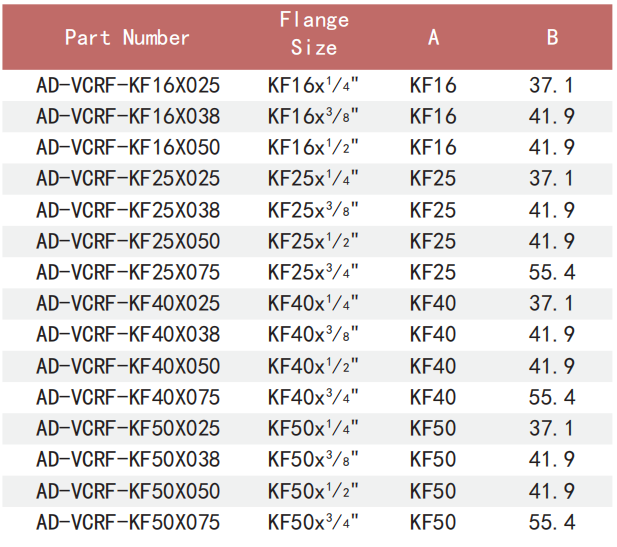Select part number AD-VCRF-KF16X025

128,86
